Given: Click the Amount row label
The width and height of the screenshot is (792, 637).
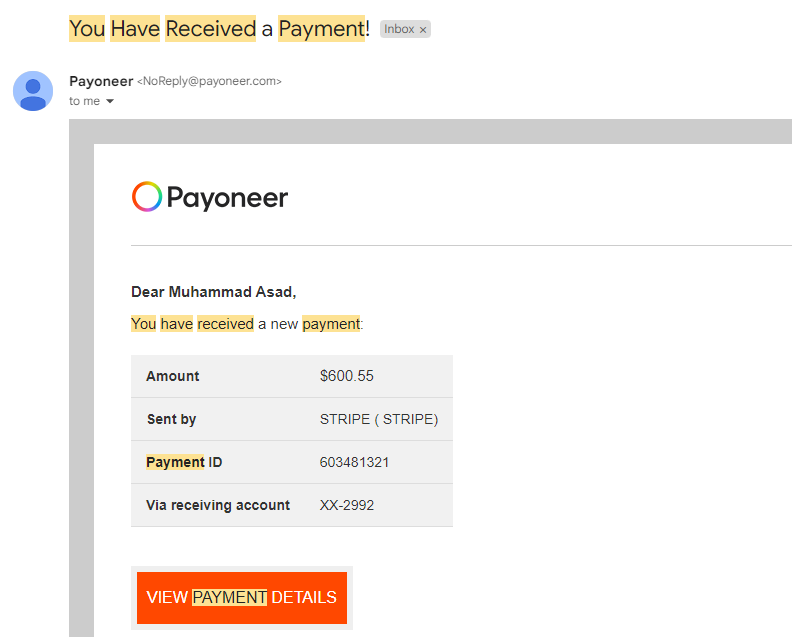Looking at the screenshot, I should coord(173,376).
